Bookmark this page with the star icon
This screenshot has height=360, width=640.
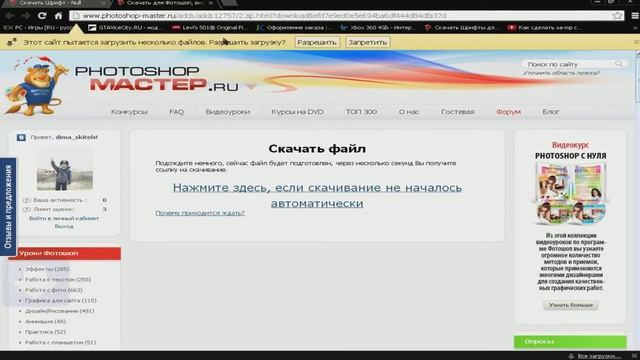point(617,16)
